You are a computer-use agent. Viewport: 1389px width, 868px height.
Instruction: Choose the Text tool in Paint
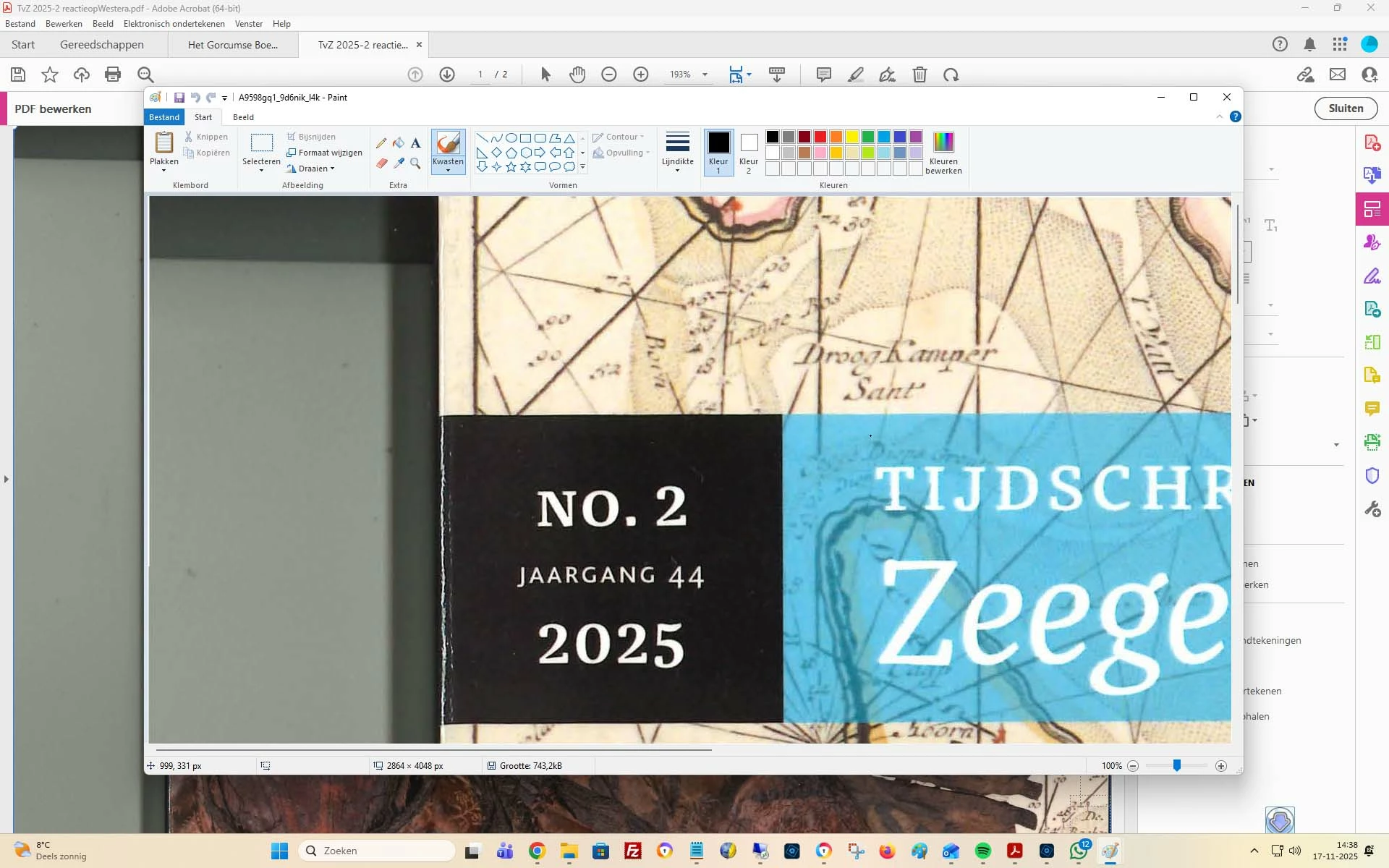(415, 142)
